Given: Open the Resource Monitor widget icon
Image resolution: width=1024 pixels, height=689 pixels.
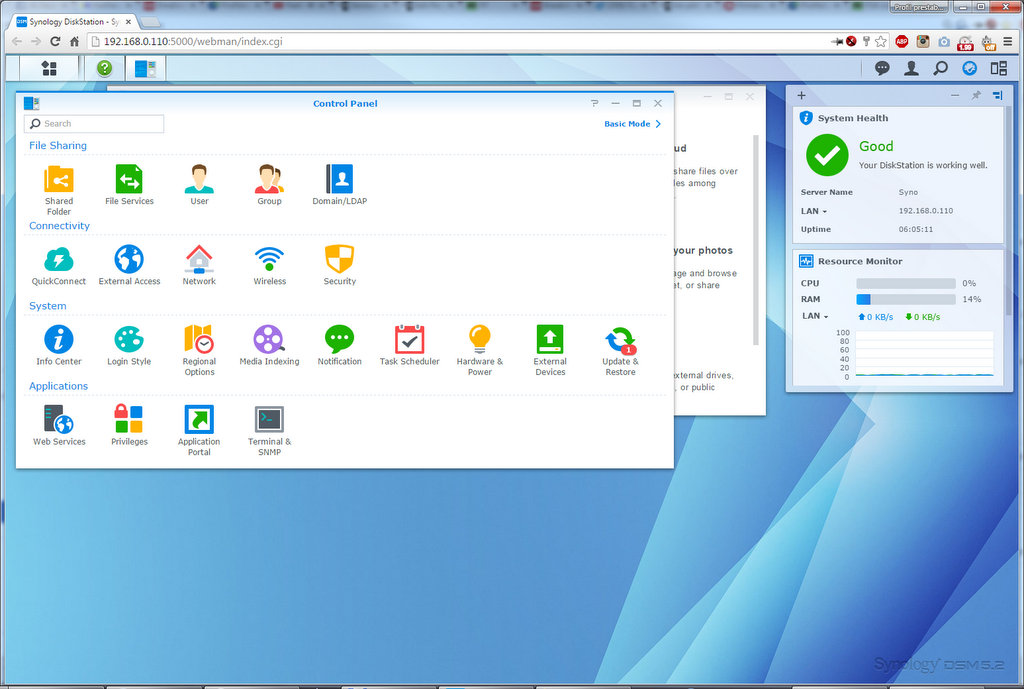Looking at the screenshot, I should 806,261.
